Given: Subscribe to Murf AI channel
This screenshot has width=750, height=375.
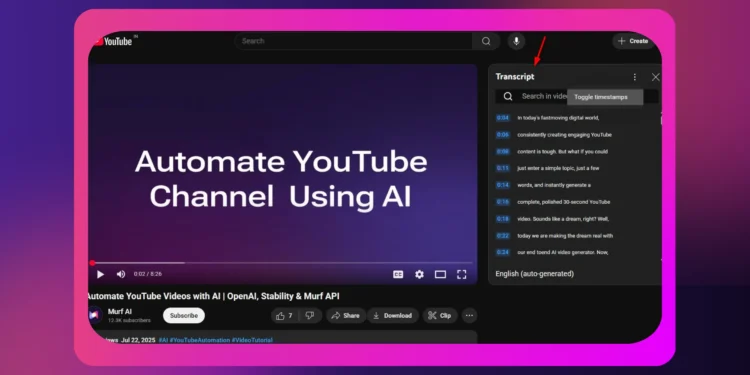Looking at the screenshot, I should [x=184, y=316].
